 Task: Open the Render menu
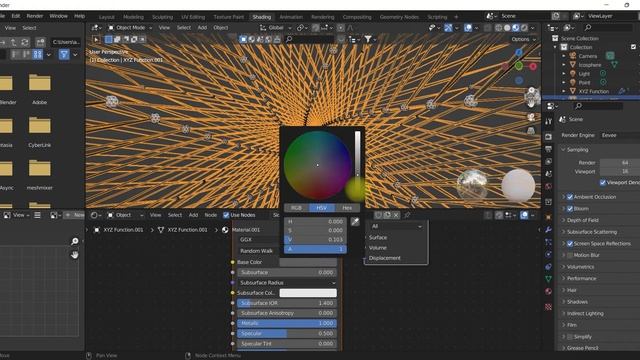pos(35,16)
